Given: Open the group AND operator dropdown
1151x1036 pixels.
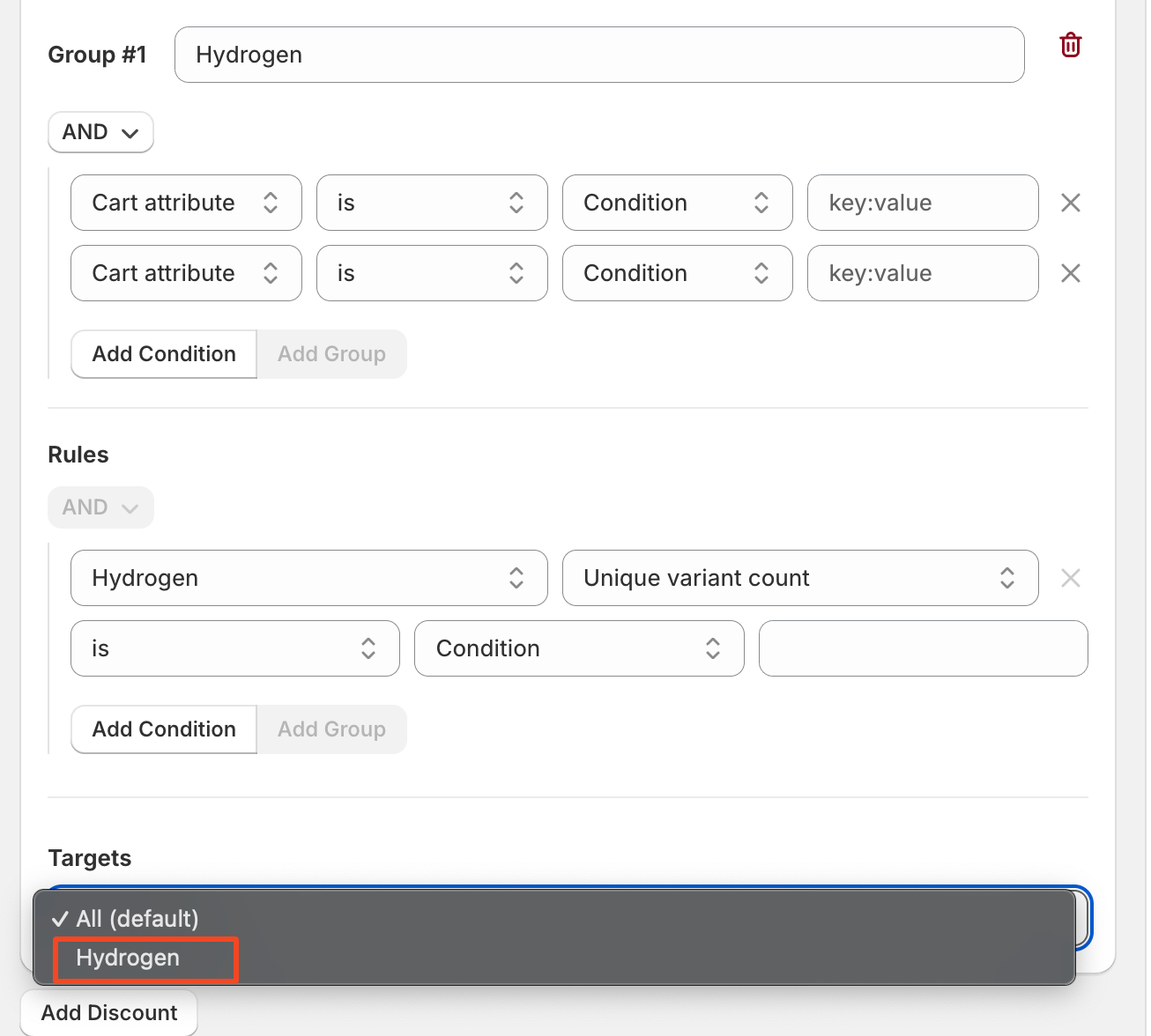Looking at the screenshot, I should [x=100, y=132].
